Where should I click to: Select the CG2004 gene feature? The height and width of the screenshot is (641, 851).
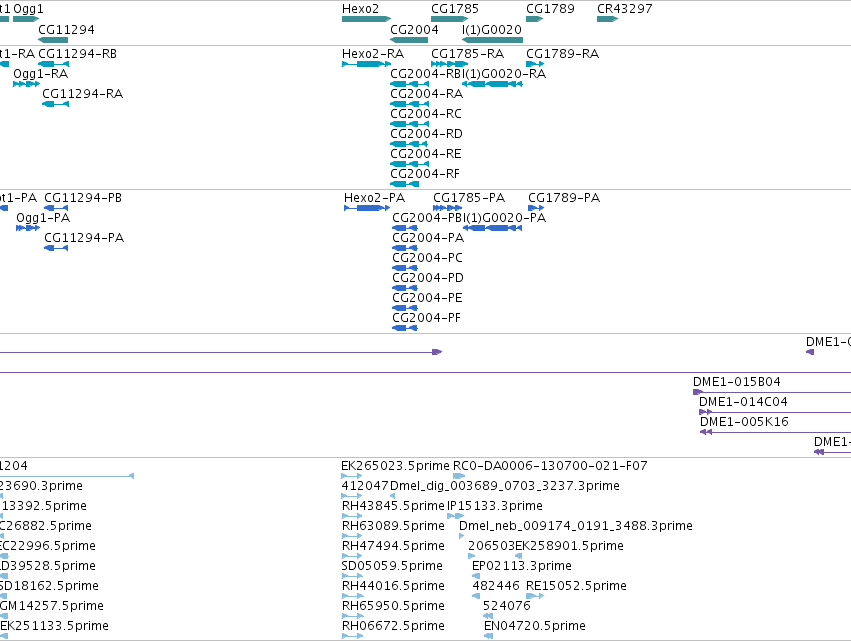tap(409, 40)
